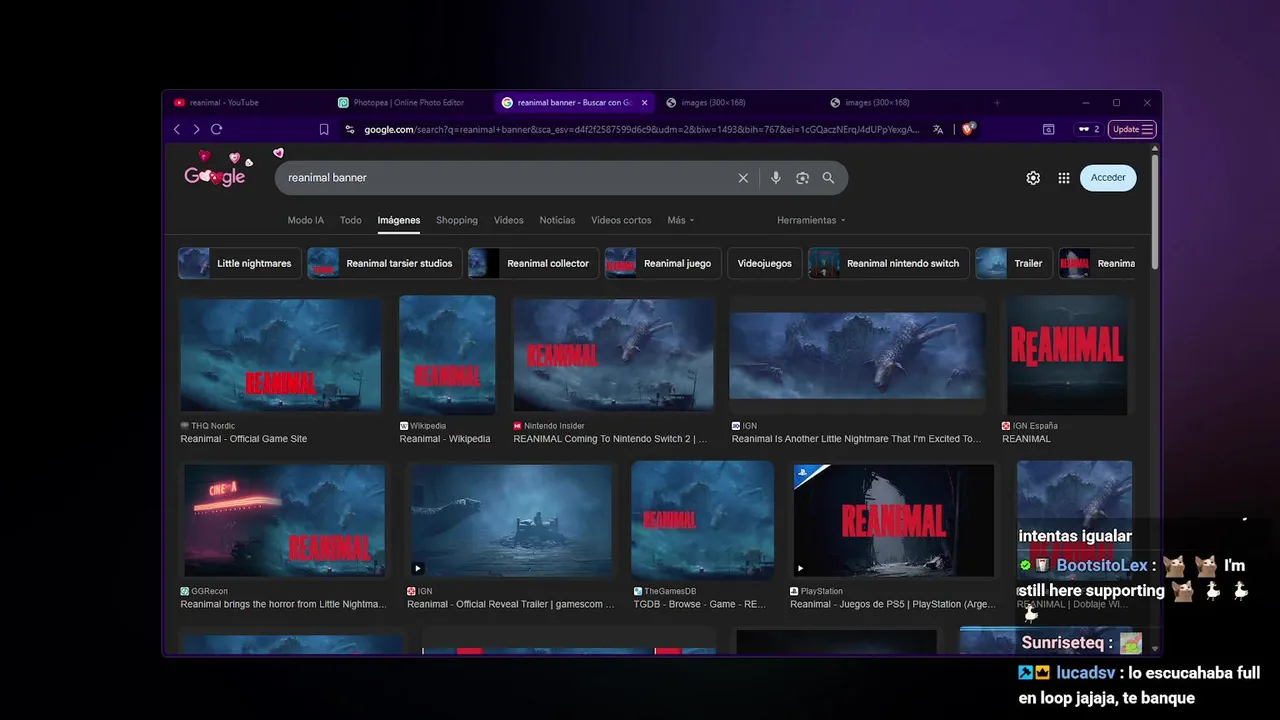Select the Todo results tab

(351, 220)
